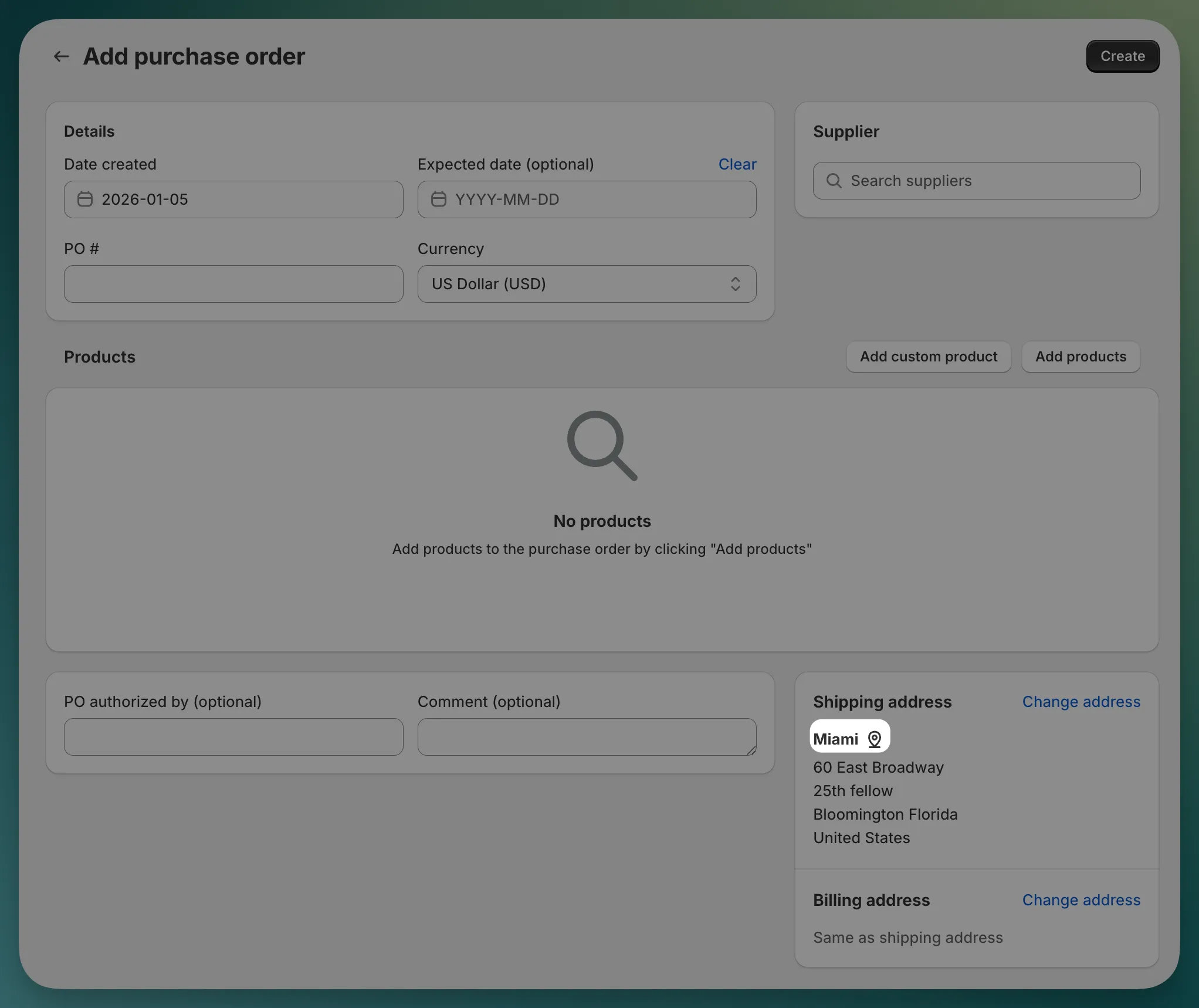Screen dimensions: 1199x1008
Task: Open the US Dollar currency dropdown
Action: 587,284
